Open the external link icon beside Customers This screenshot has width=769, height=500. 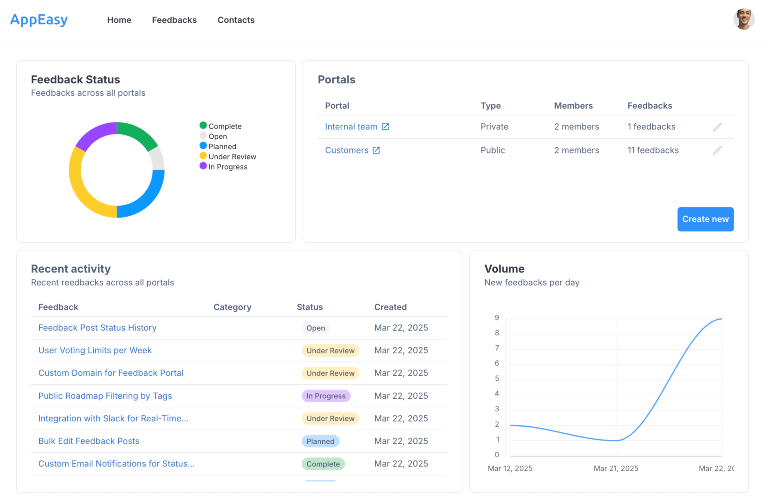pyautogui.click(x=376, y=150)
